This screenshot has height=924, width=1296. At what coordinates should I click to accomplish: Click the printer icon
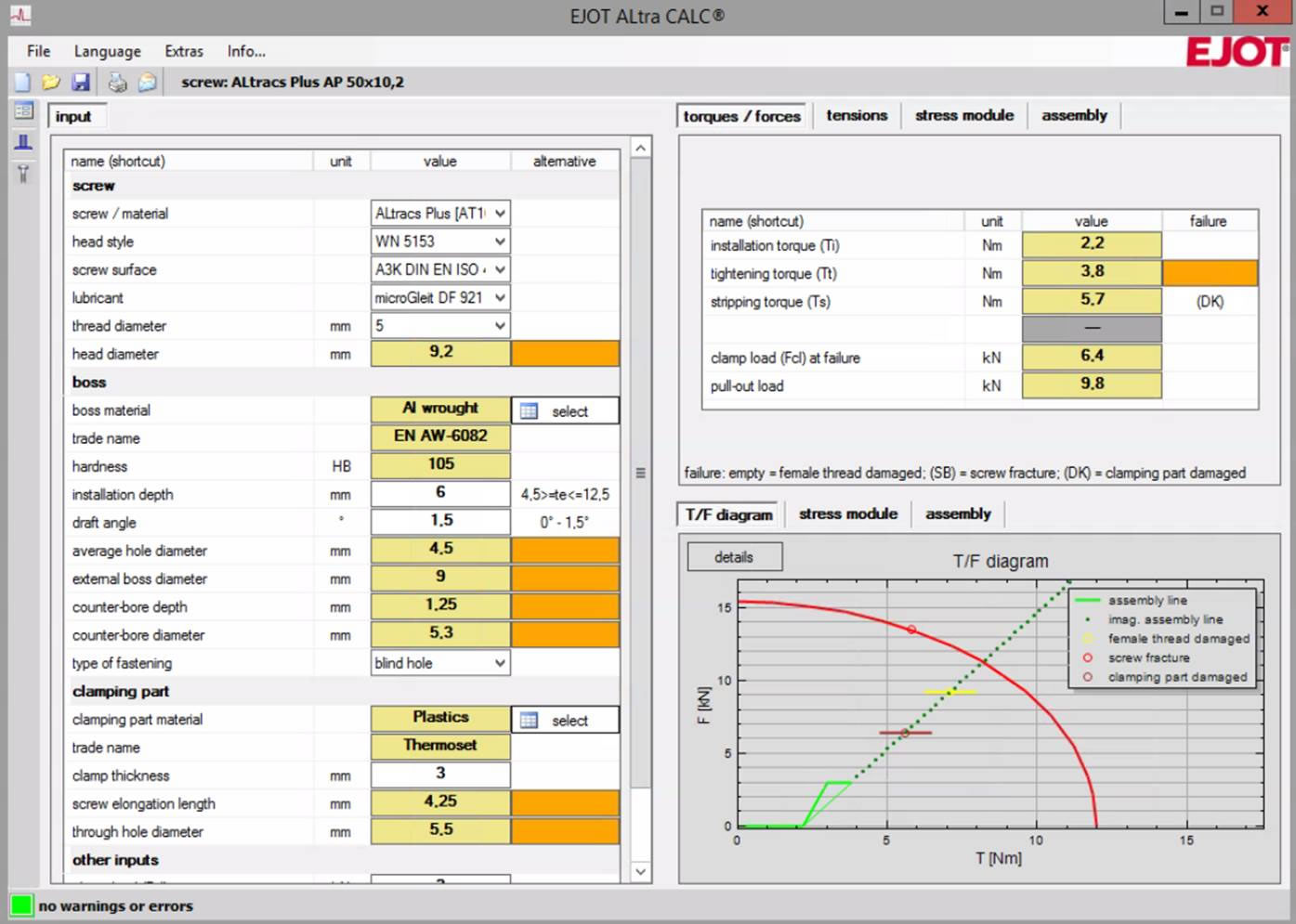coord(117,83)
